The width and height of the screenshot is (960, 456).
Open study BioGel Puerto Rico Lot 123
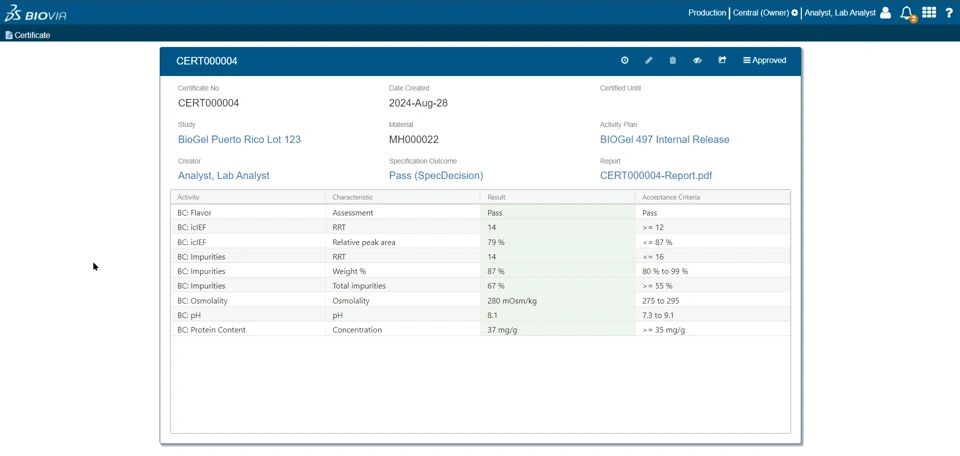(x=239, y=140)
